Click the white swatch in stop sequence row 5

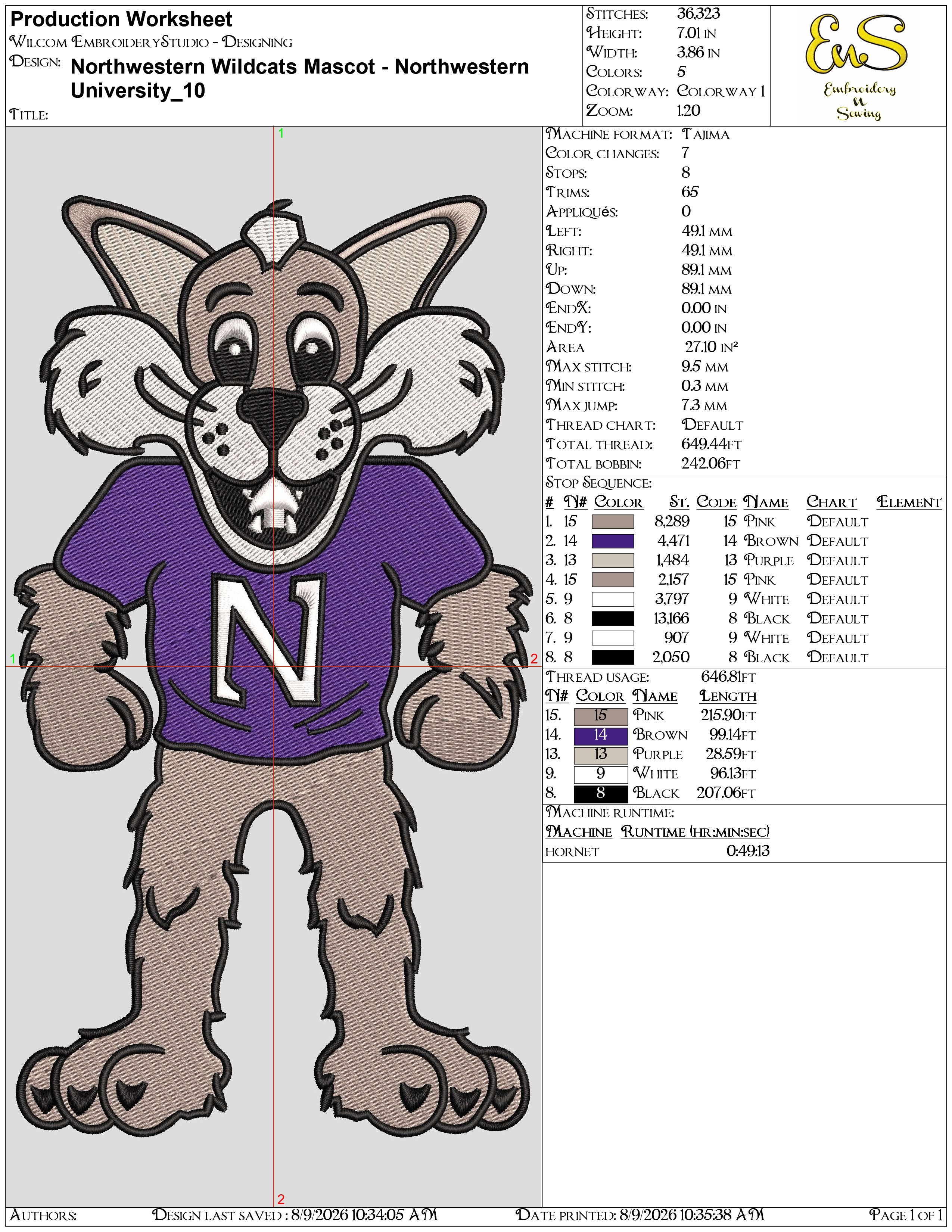(x=613, y=599)
